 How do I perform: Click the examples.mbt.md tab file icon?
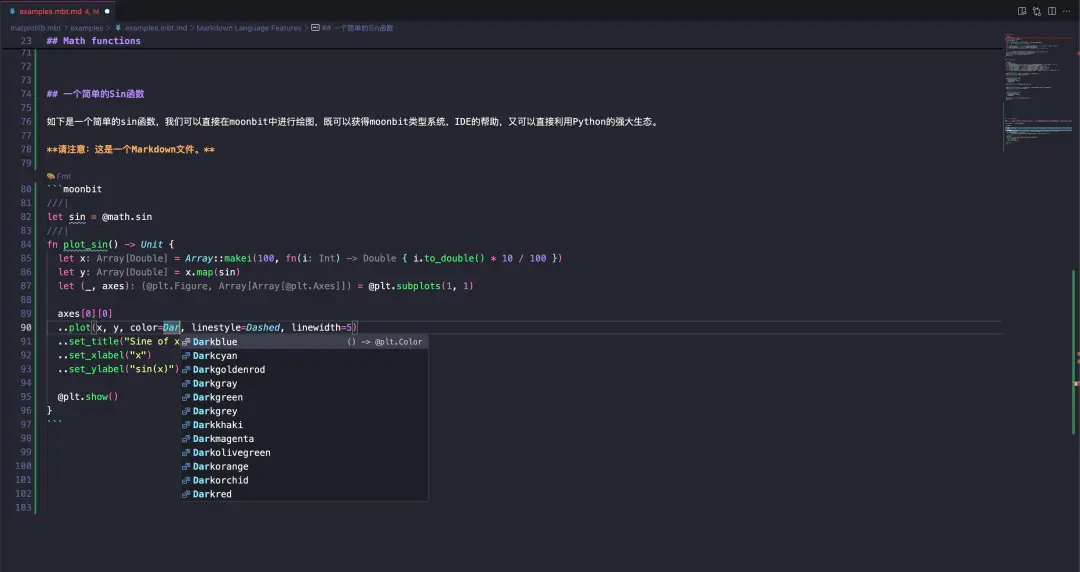click(x=12, y=11)
